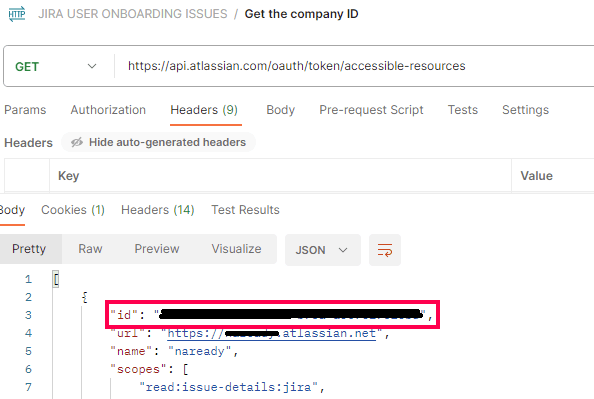Open the JIRA USER ONBOARDING ISSUES collection breadcrumb
594x399 pixels.
(x=133, y=14)
